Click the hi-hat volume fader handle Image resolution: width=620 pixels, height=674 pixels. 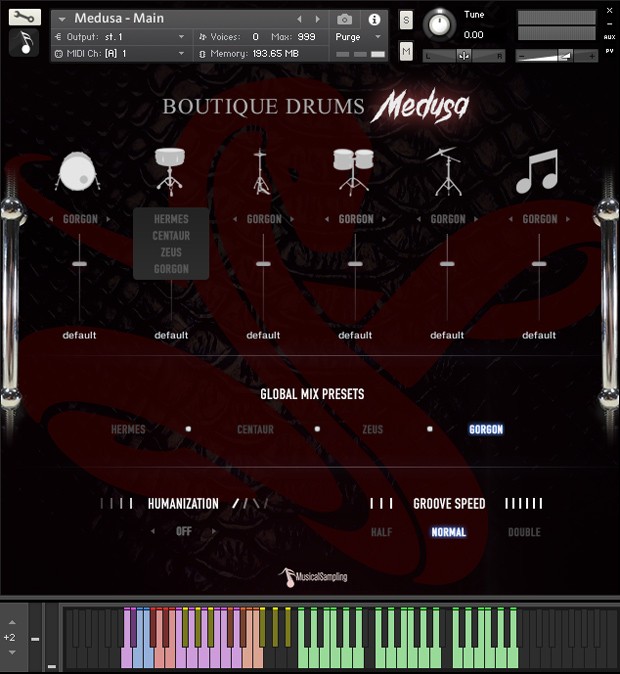click(263, 263)
